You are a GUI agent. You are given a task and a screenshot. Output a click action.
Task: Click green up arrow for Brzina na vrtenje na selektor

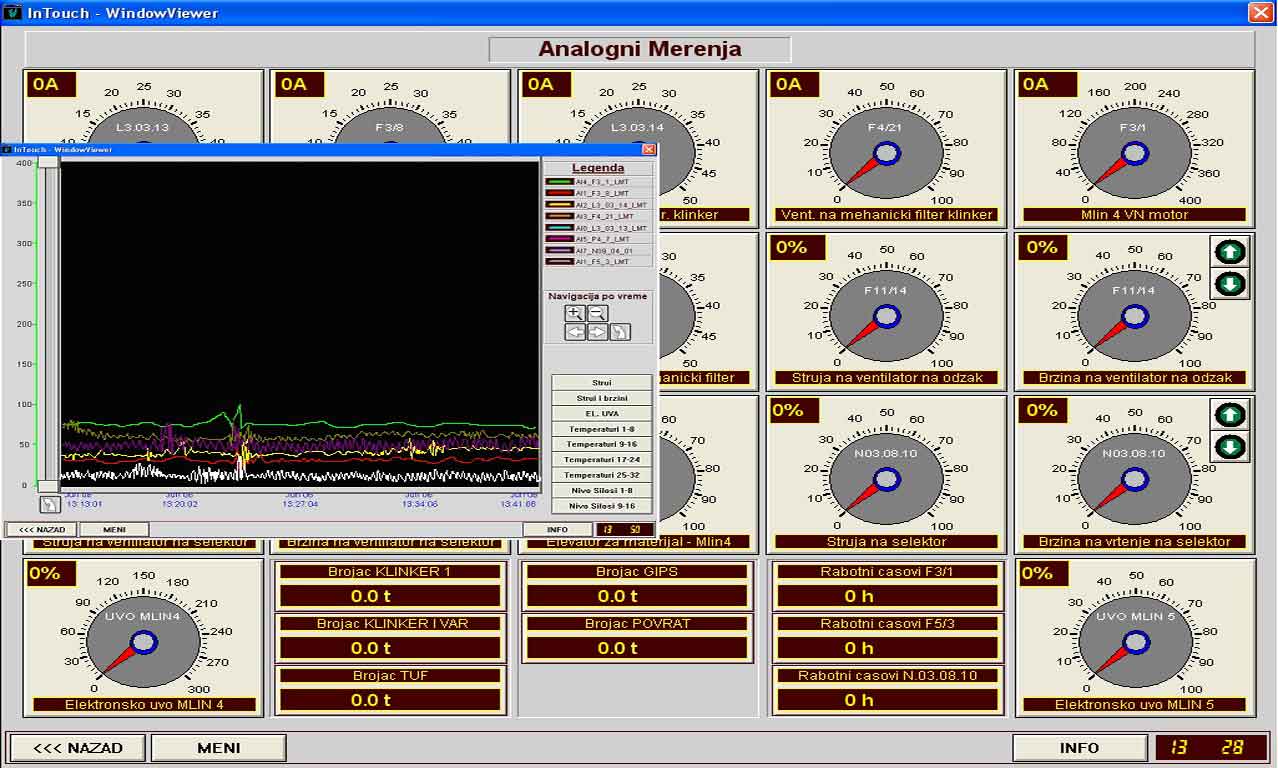click(x=1230, y=414)
